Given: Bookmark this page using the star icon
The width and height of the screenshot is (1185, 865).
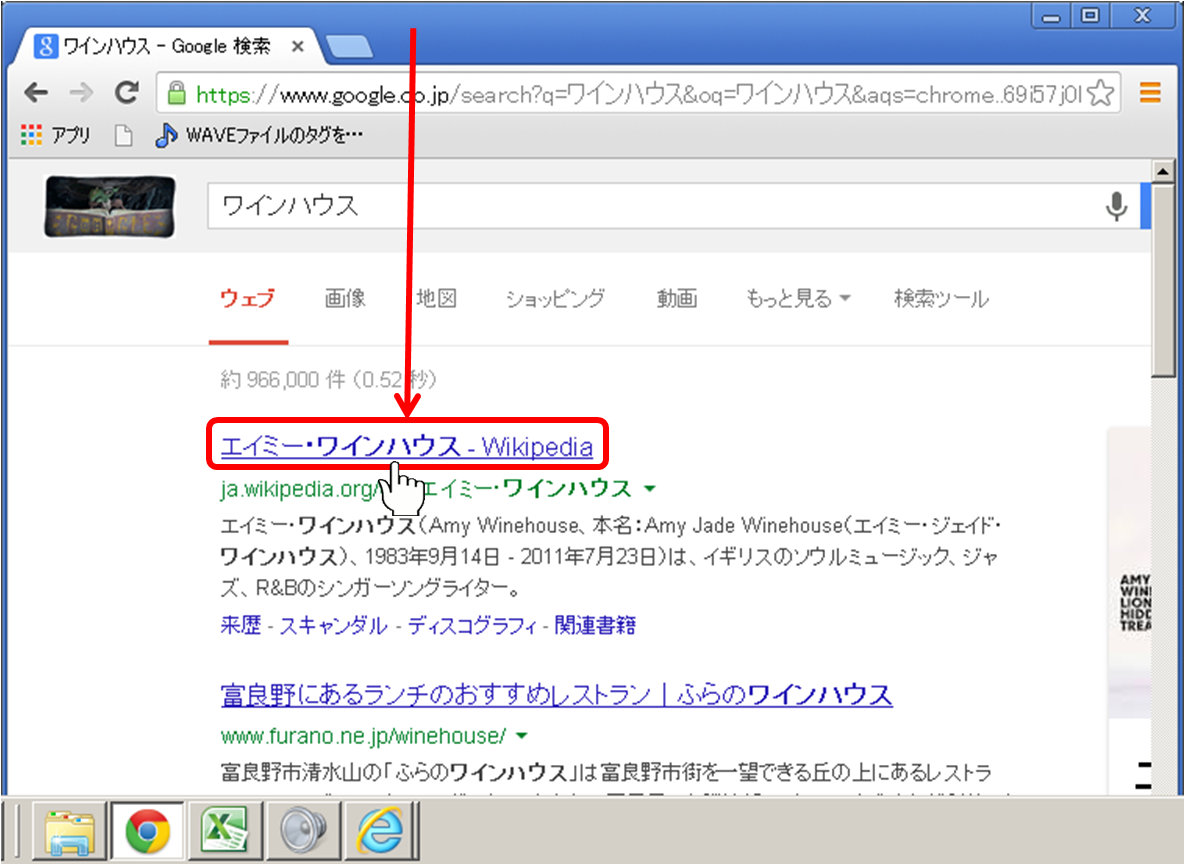Looking at the screenshot, I should pyautogui.click(x=1100, y=94).
